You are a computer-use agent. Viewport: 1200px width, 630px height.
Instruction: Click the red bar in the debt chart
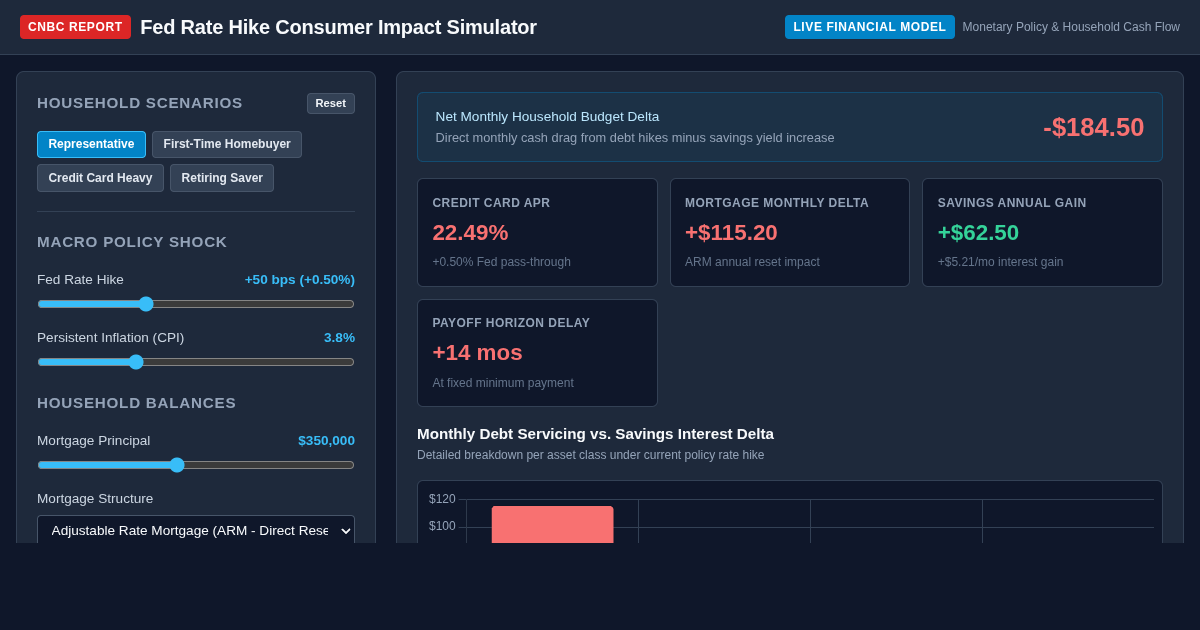click(552, 524)
